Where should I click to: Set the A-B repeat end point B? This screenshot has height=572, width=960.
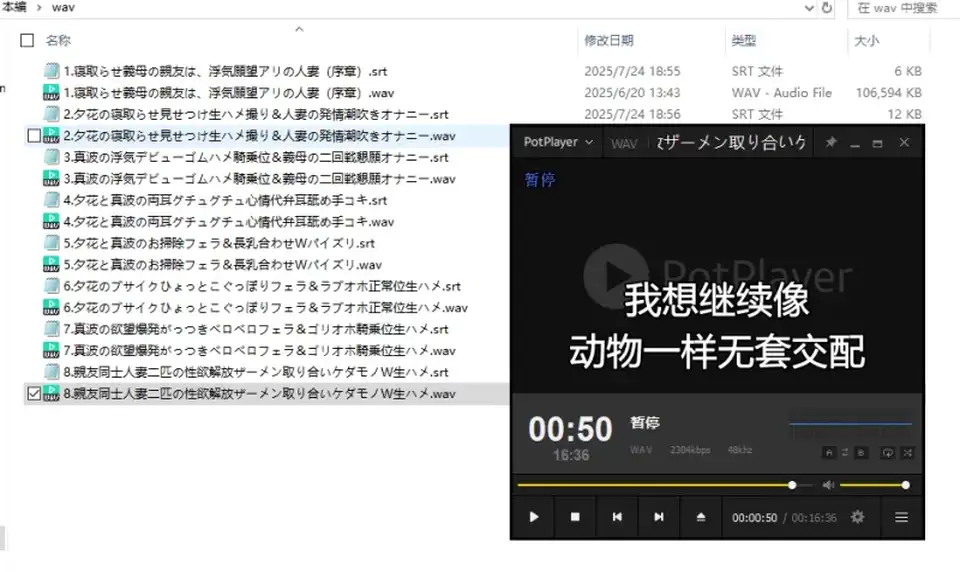[861, 453]
